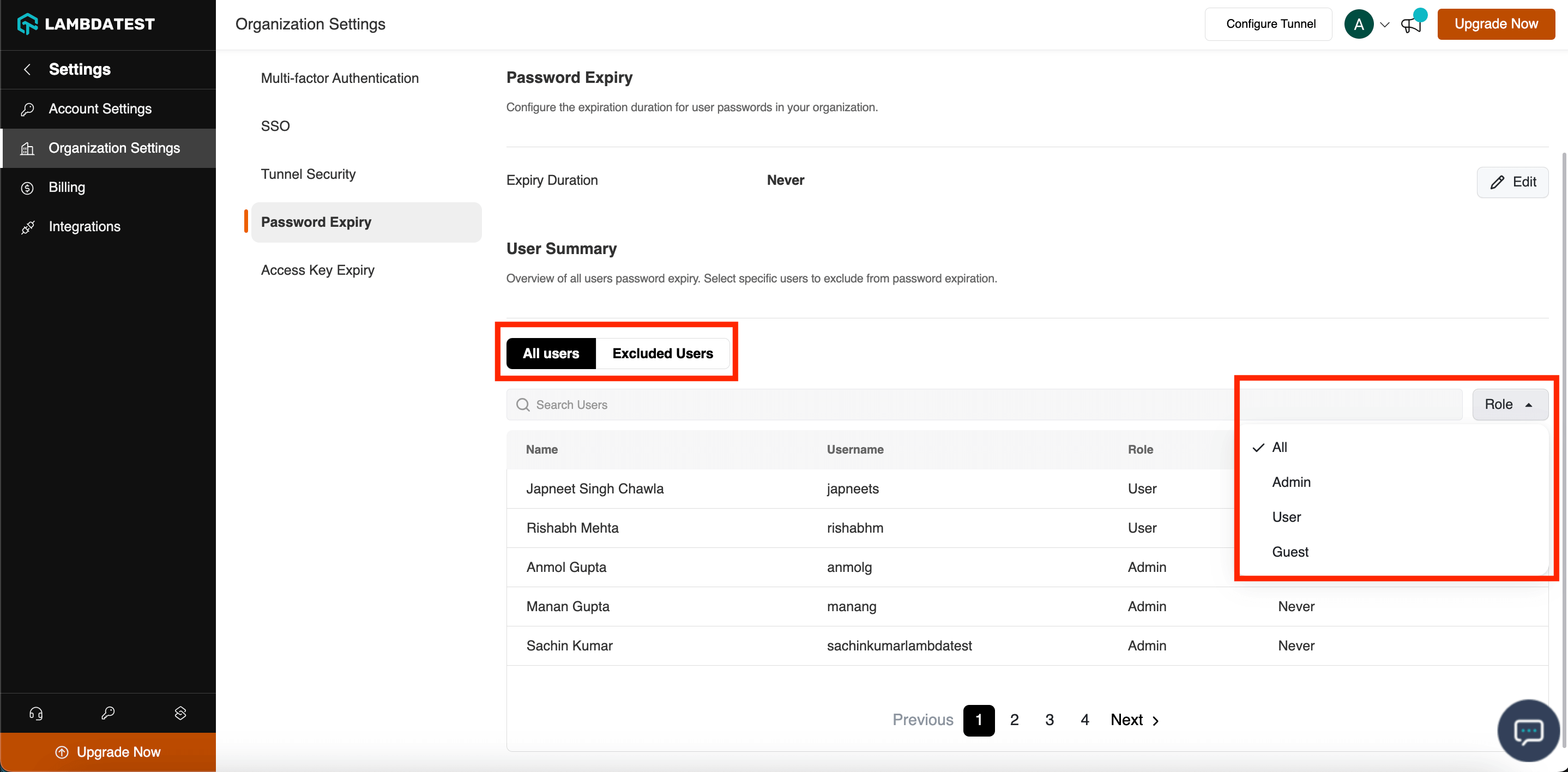Select the All users toggle
Screen dimensions: 1568x772
pos(550,353)
